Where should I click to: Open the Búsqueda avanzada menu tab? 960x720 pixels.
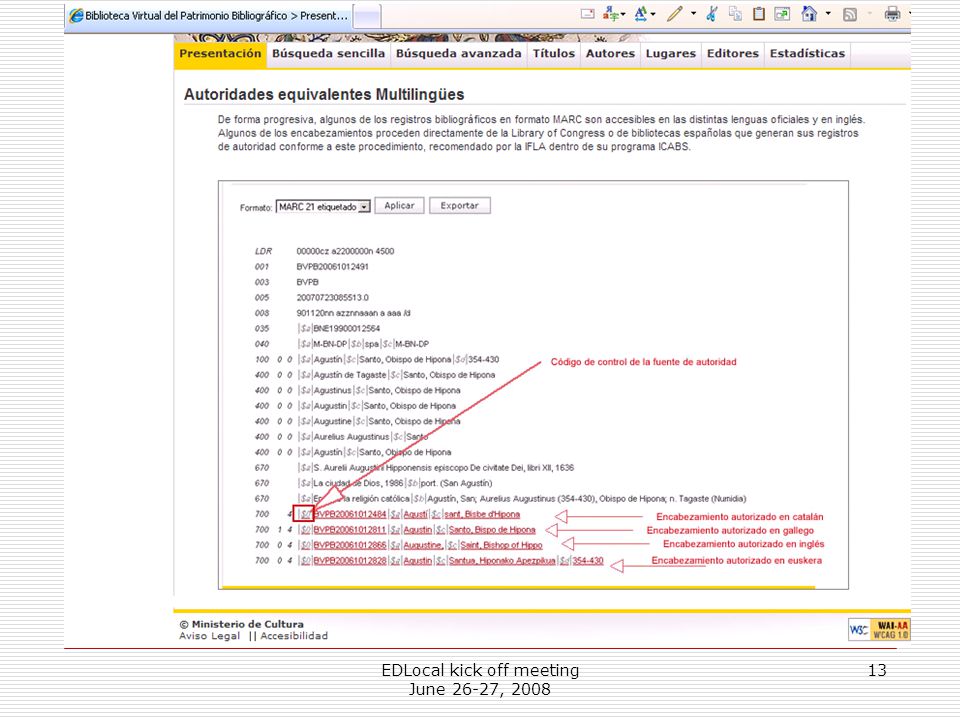tap(459, 54)
